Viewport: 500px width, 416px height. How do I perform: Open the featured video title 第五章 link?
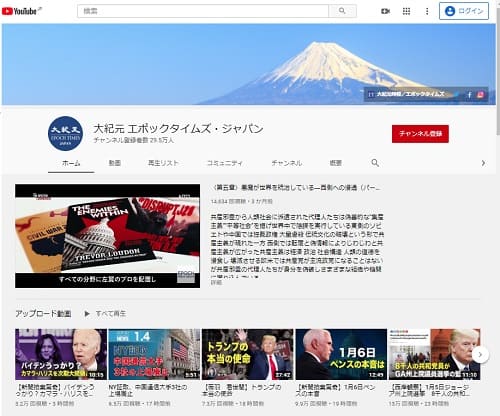[x=295, y=188]
